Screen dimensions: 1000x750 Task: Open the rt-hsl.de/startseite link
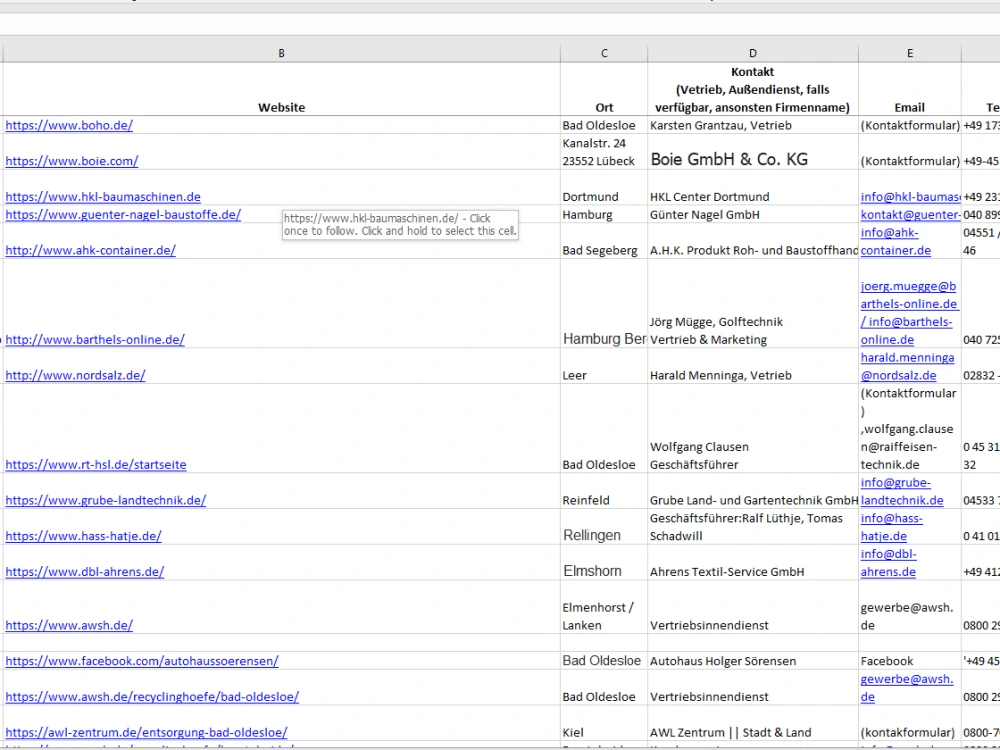click(x=96, y=465)
